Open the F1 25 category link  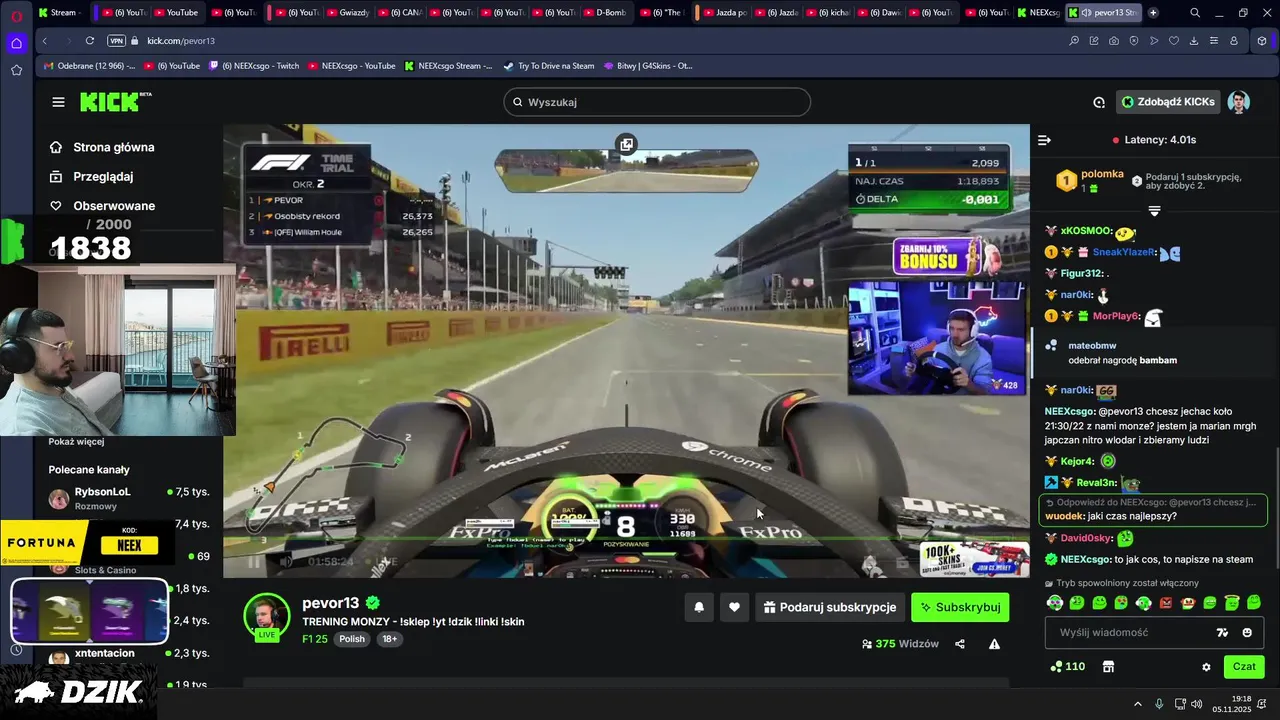pyautogui.click(x=315, y=639)
